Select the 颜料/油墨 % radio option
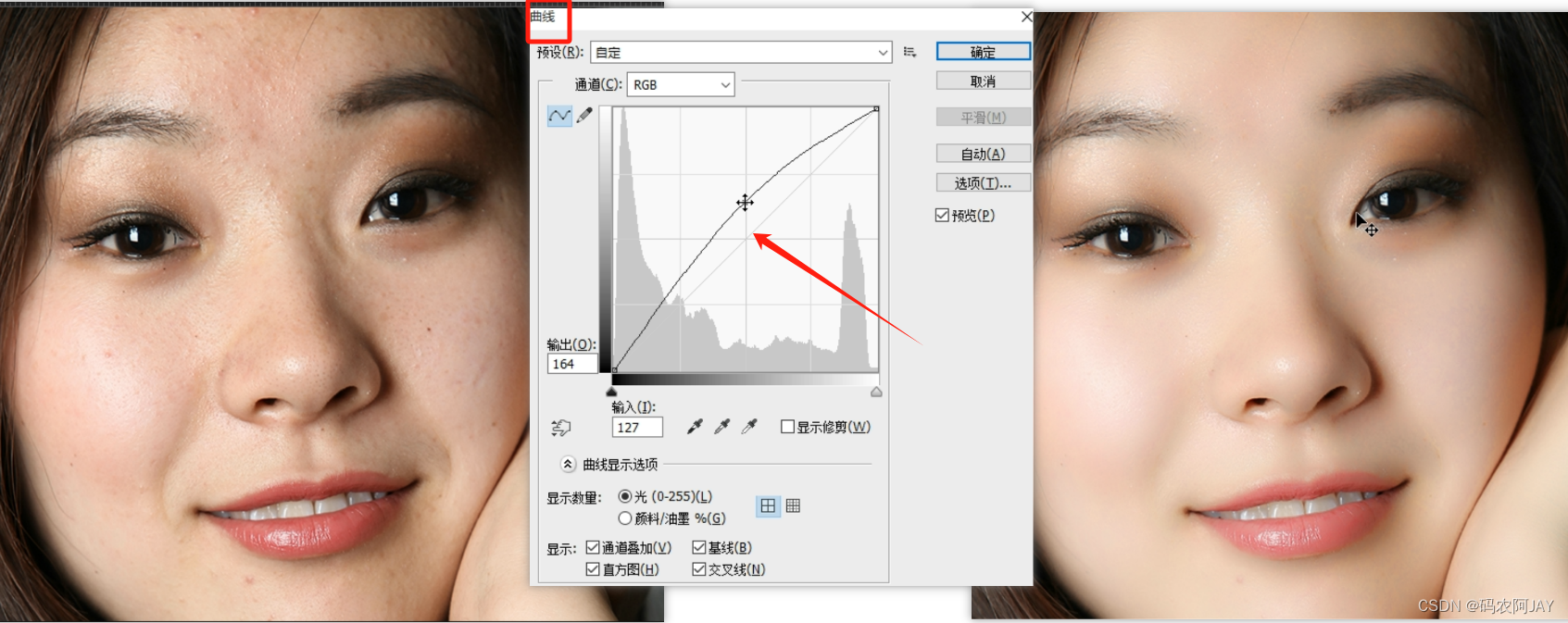The image size is (1568, 623). pos(625,518)
